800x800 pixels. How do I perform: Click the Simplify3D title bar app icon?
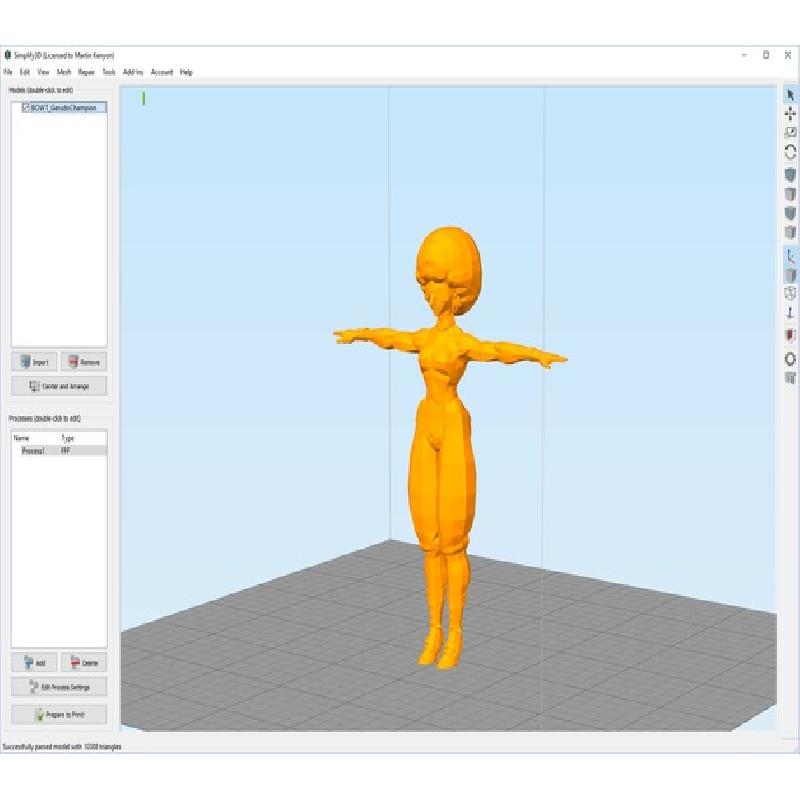coord(8,55)
